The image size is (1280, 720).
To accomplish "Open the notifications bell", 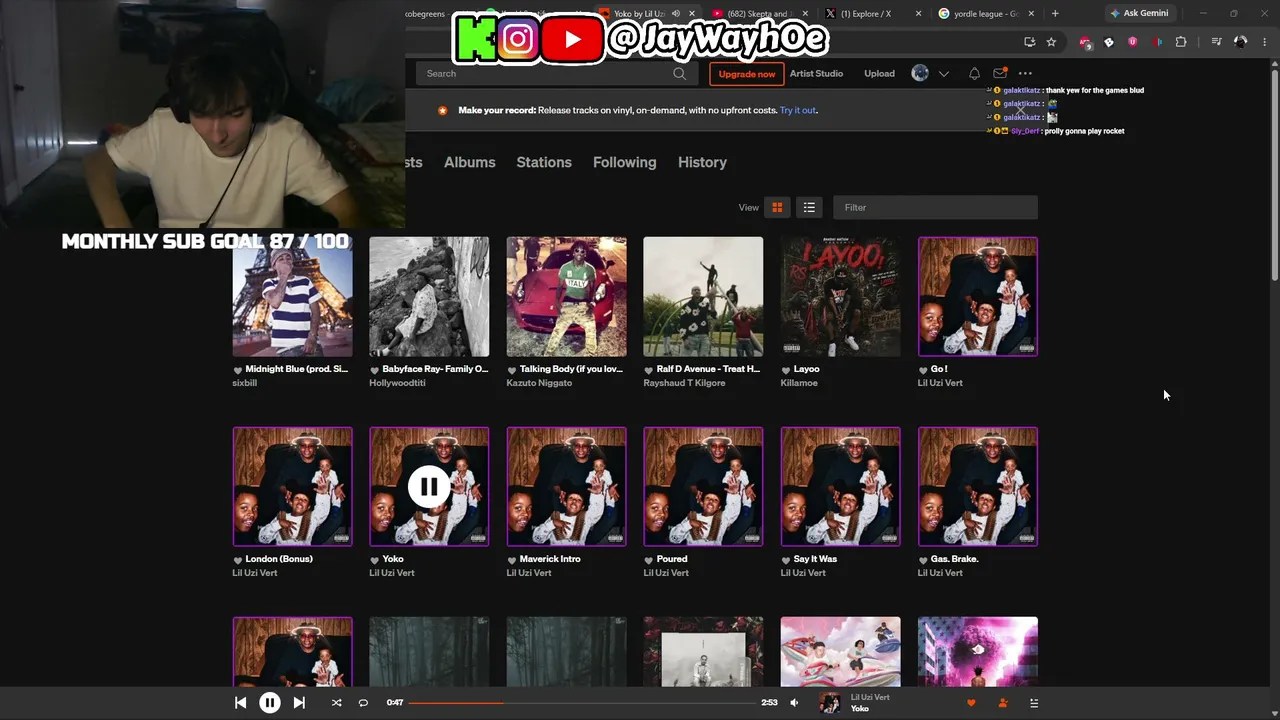I will click(x=974, y=74).
